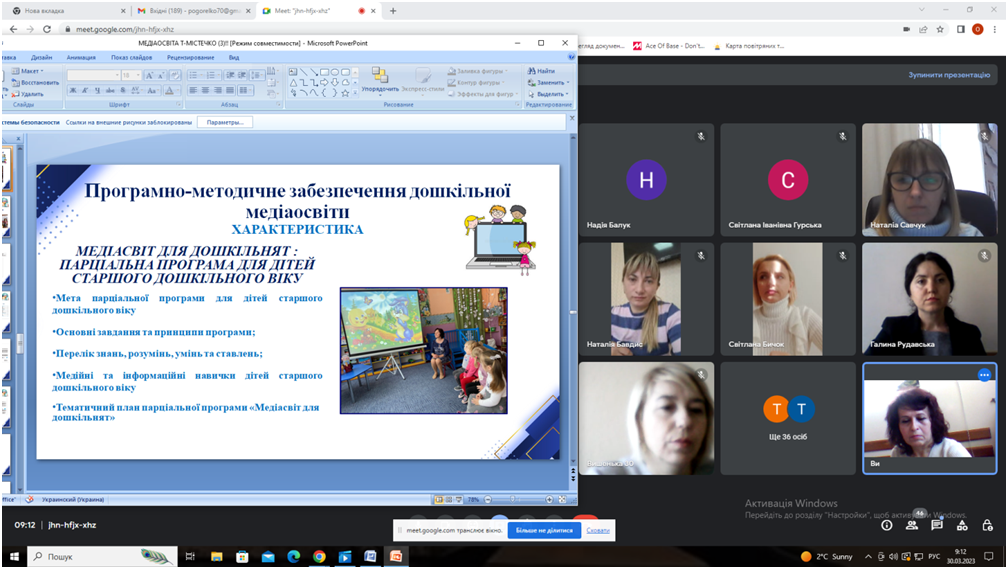This screenshot has width=1008, height=569.
Task: Click the Windows search box Пошук
Action: (103, 557)
